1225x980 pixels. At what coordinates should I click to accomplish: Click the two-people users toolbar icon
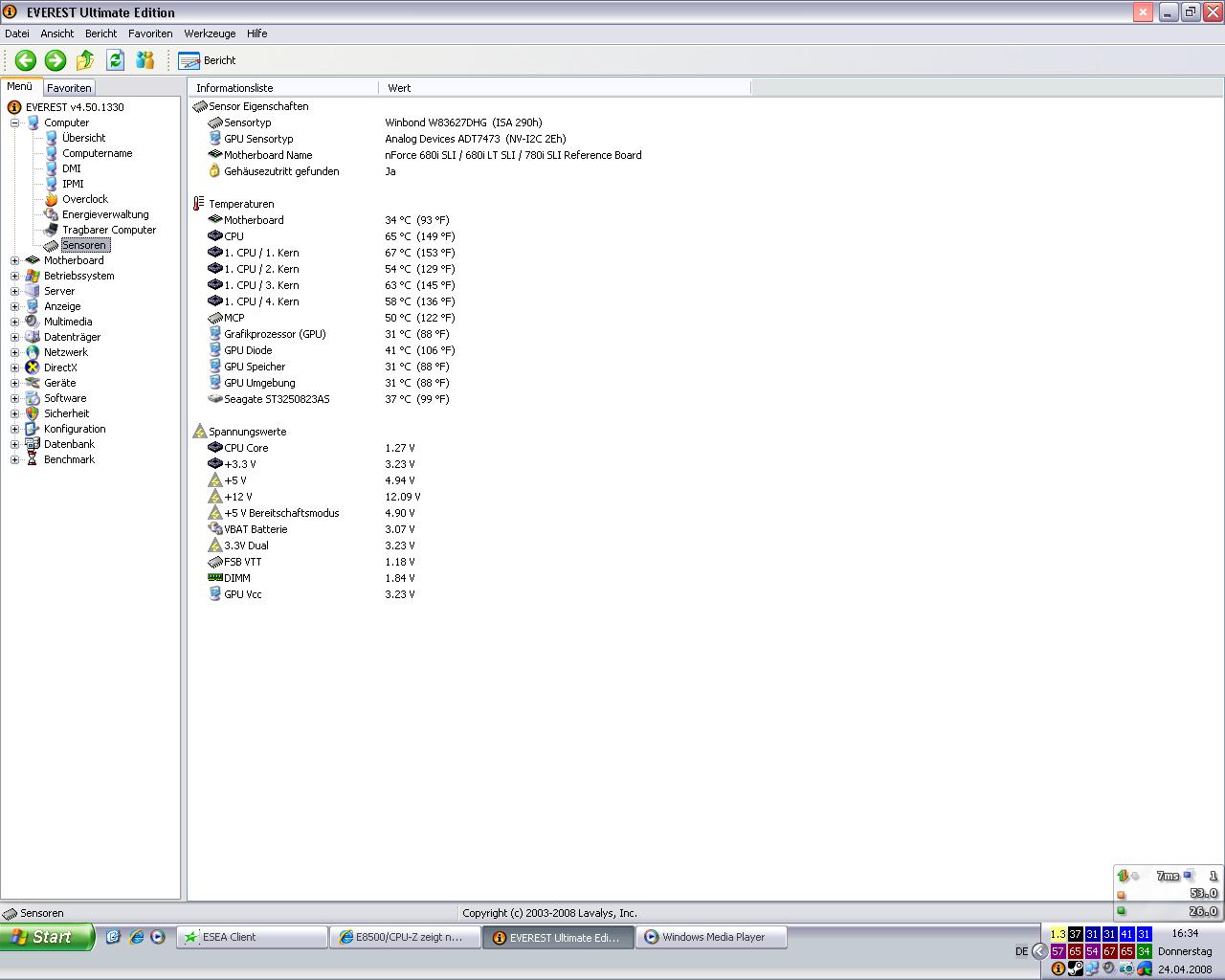pos(145,60)
